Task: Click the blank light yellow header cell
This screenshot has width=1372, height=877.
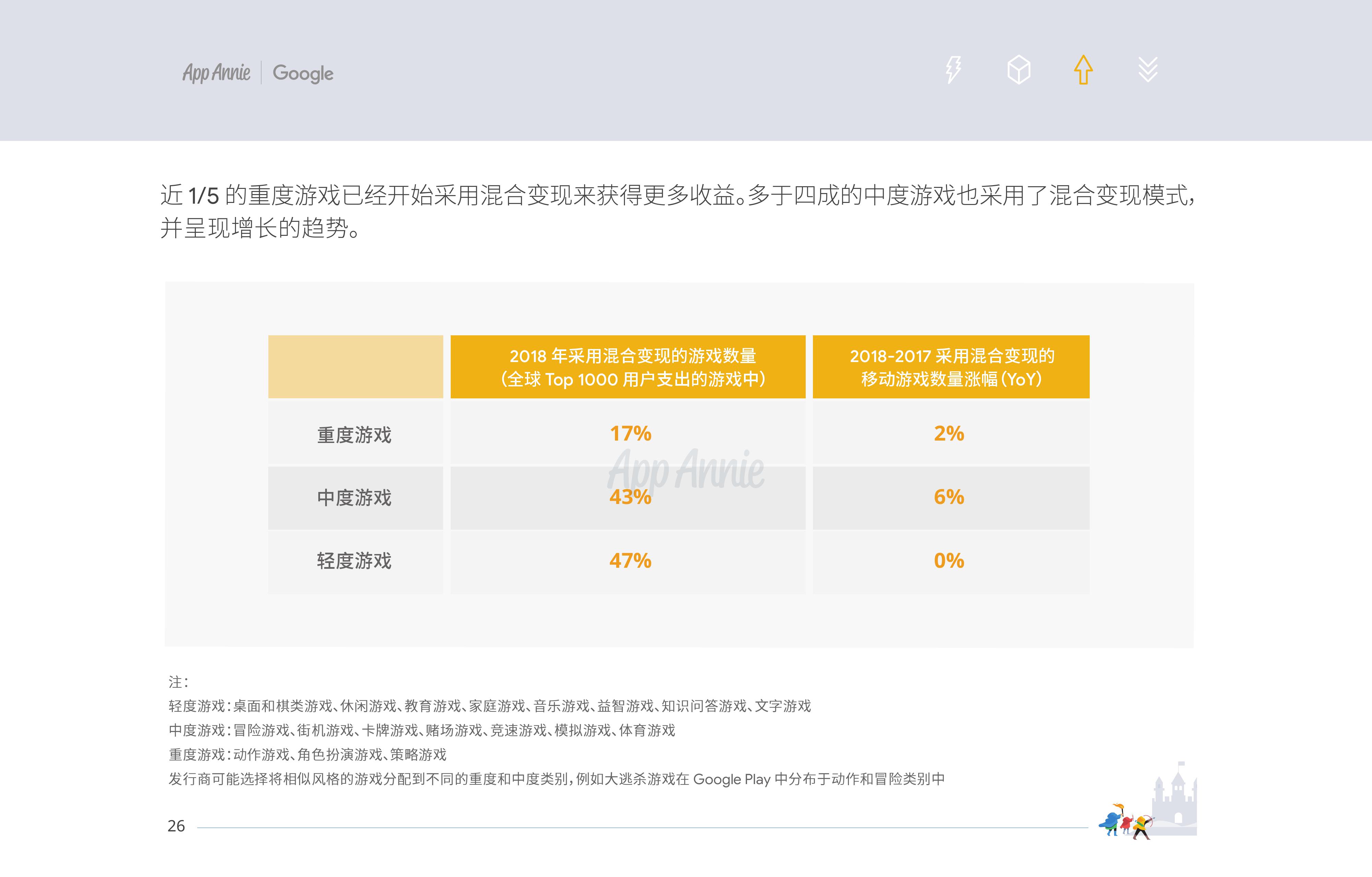Action: click(x=356, y=367)
